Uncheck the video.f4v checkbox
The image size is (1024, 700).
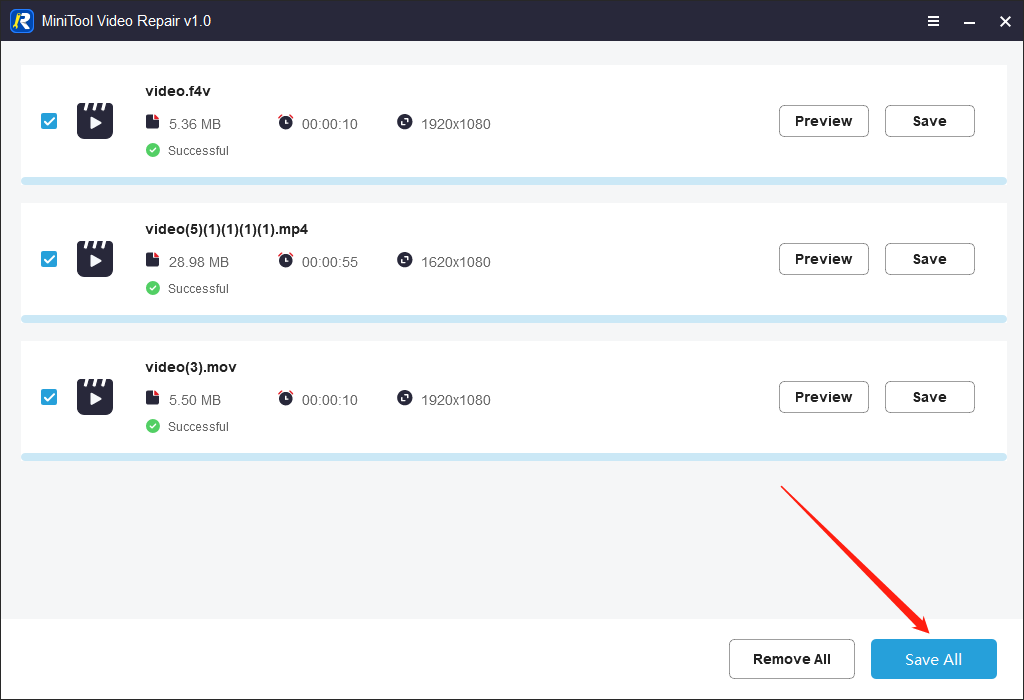click(x=49, y=121)
